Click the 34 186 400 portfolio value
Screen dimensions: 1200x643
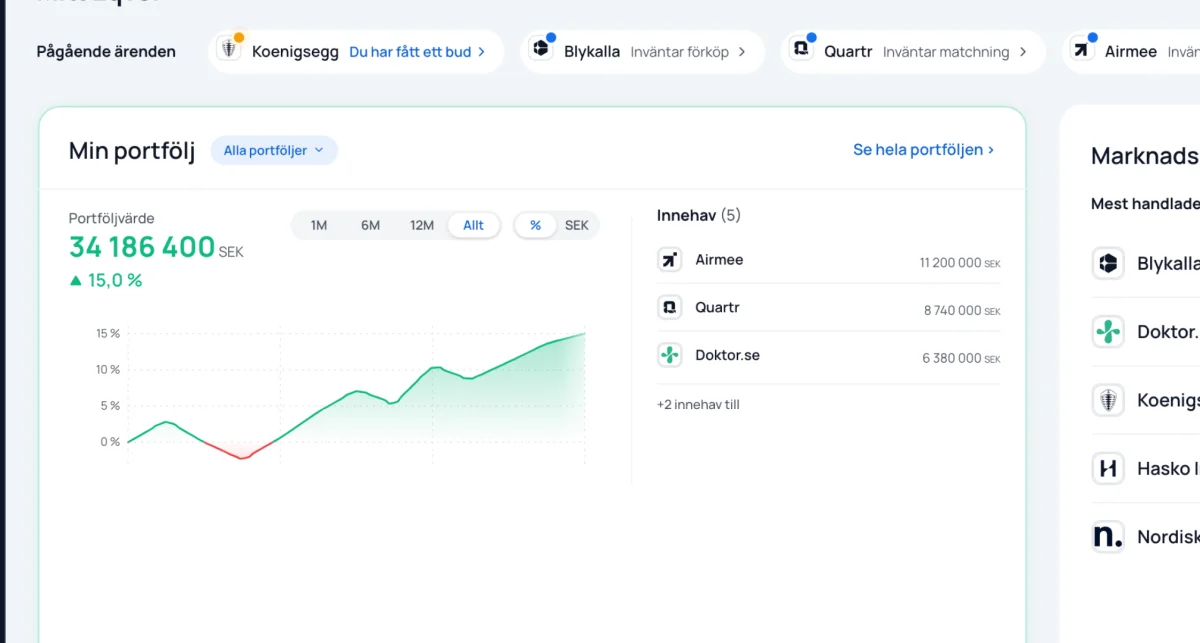pyautogui.click(x=142, y=247)
